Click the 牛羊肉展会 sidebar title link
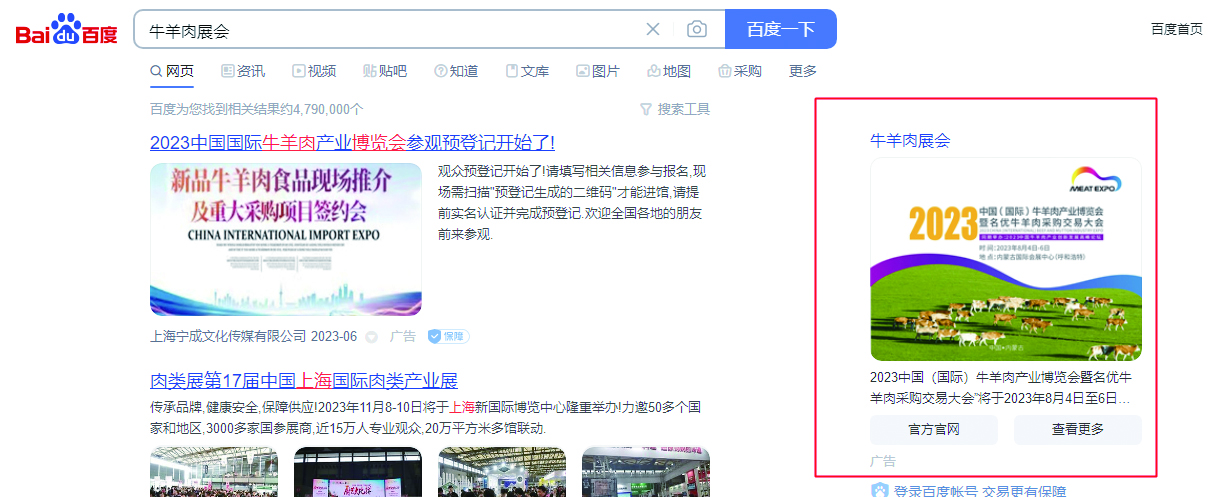1209x497 pixels. pyautogui.click(x=910, y=141)
